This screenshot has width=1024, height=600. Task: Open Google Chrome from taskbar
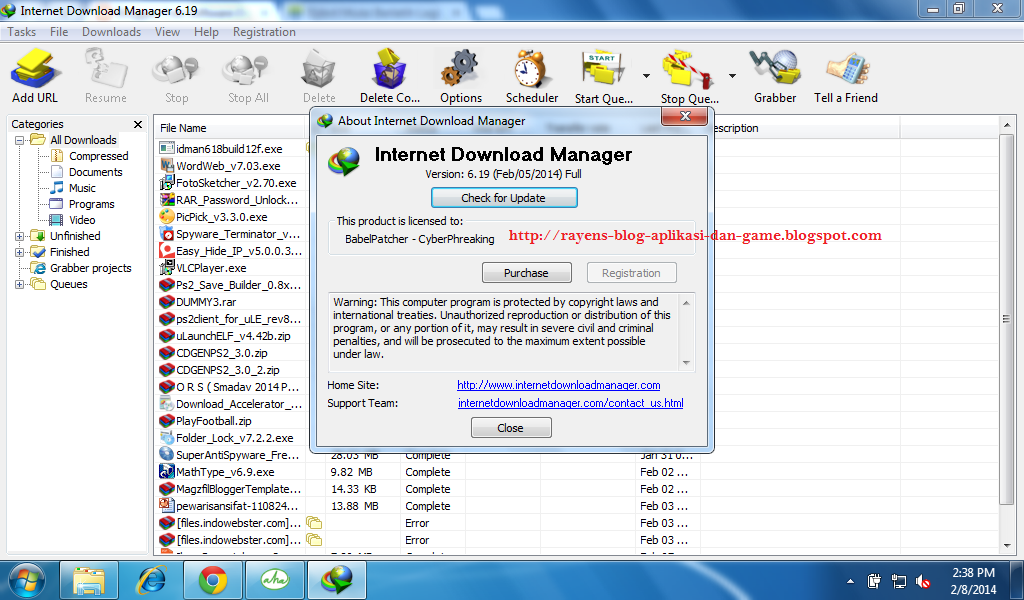click(213, 580)
